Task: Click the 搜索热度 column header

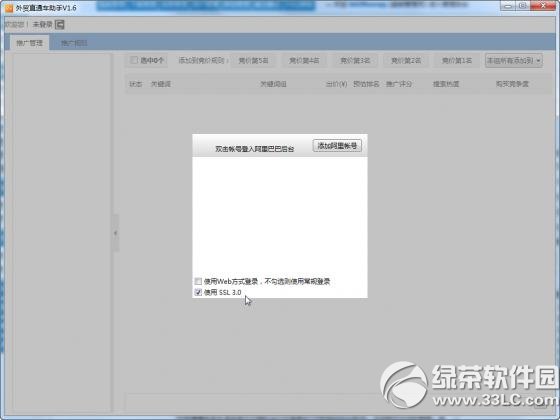Action: [446, 84]
